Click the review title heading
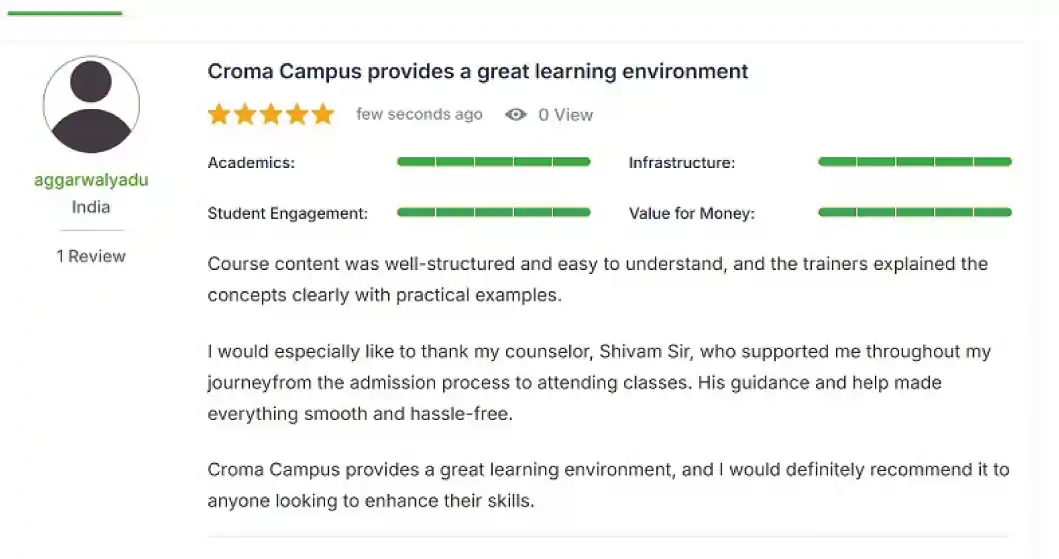Image resolution: width=1059 pixels, height=559 pixels. tap(477, 72)
